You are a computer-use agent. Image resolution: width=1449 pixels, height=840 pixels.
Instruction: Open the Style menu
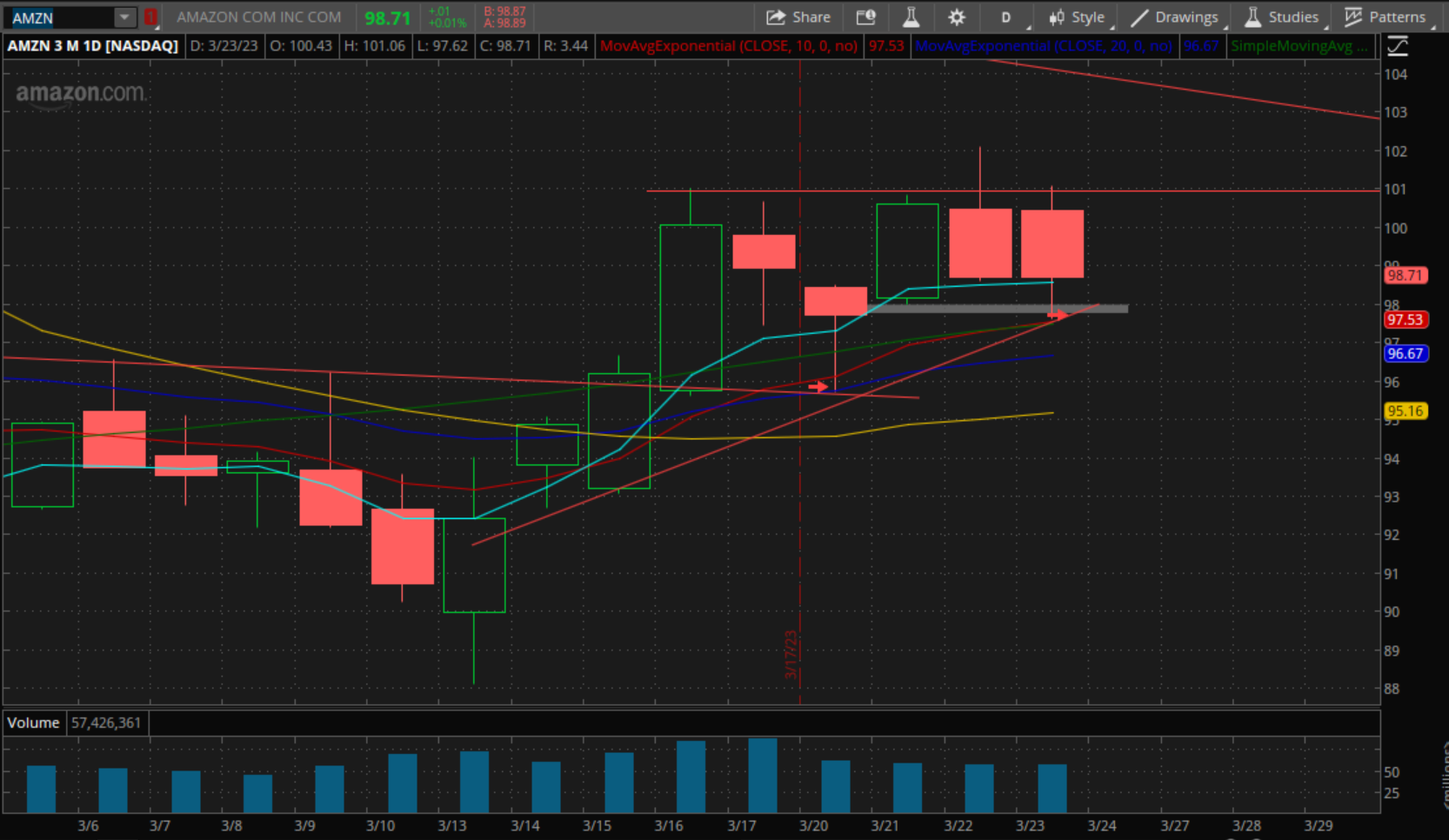click(1078, 17)
